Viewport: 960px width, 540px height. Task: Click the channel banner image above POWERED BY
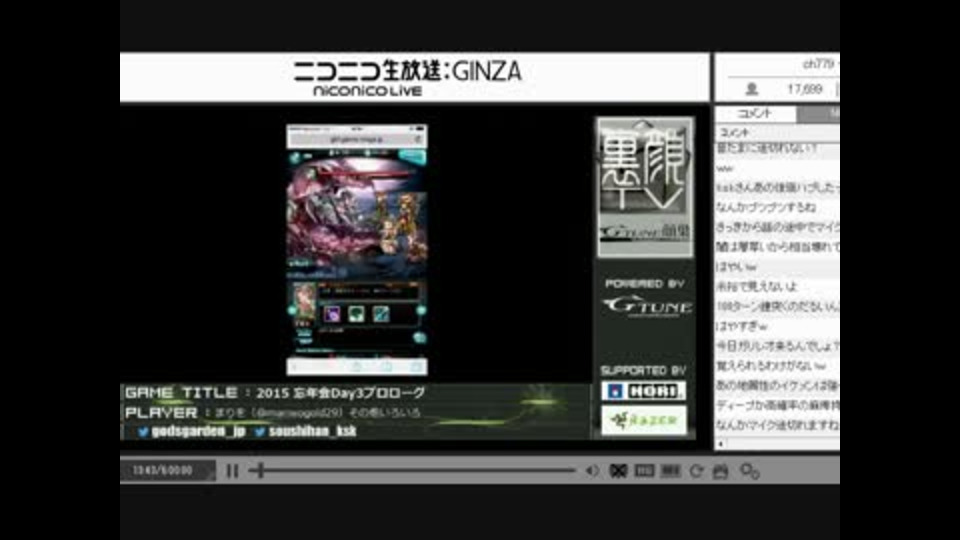click(x=645, y=187)
